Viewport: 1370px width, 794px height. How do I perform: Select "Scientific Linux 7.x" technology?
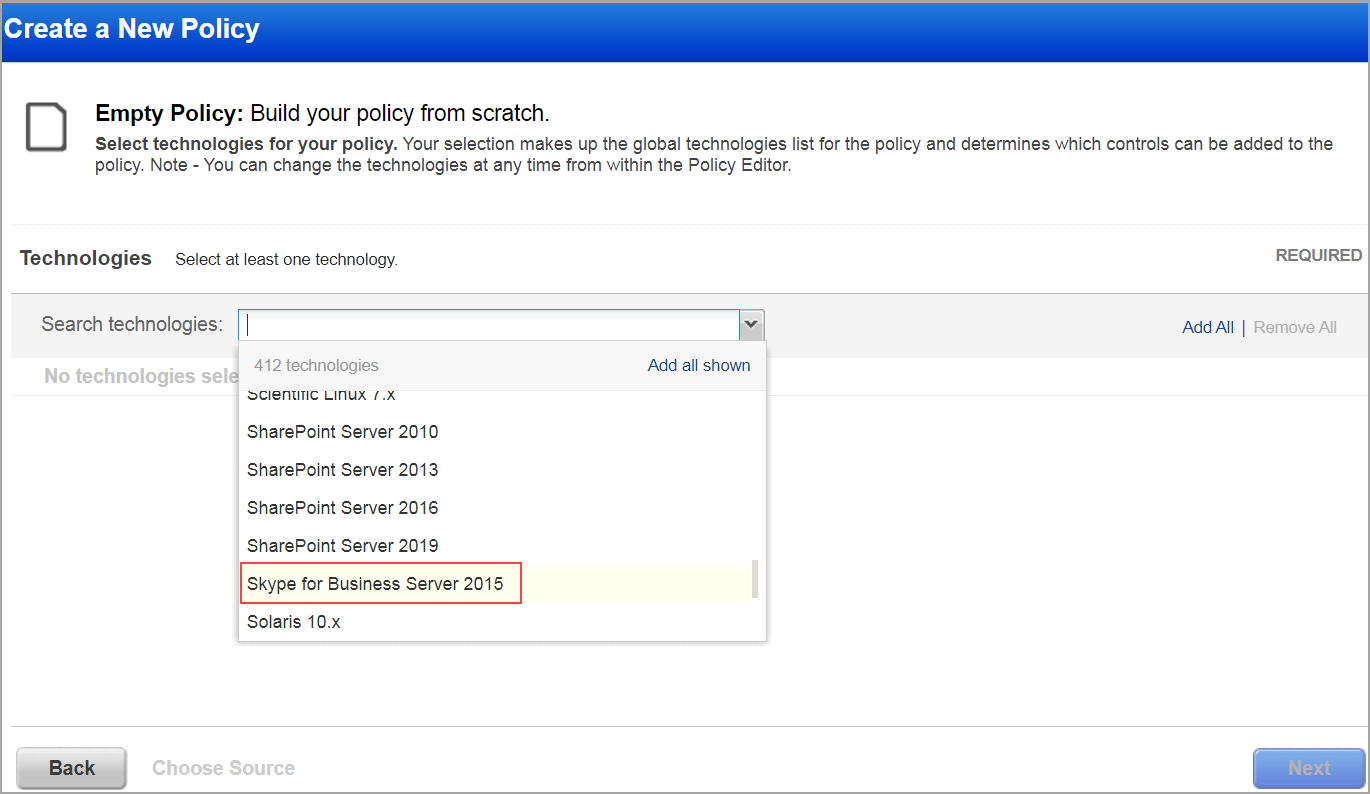coord(321,393)
